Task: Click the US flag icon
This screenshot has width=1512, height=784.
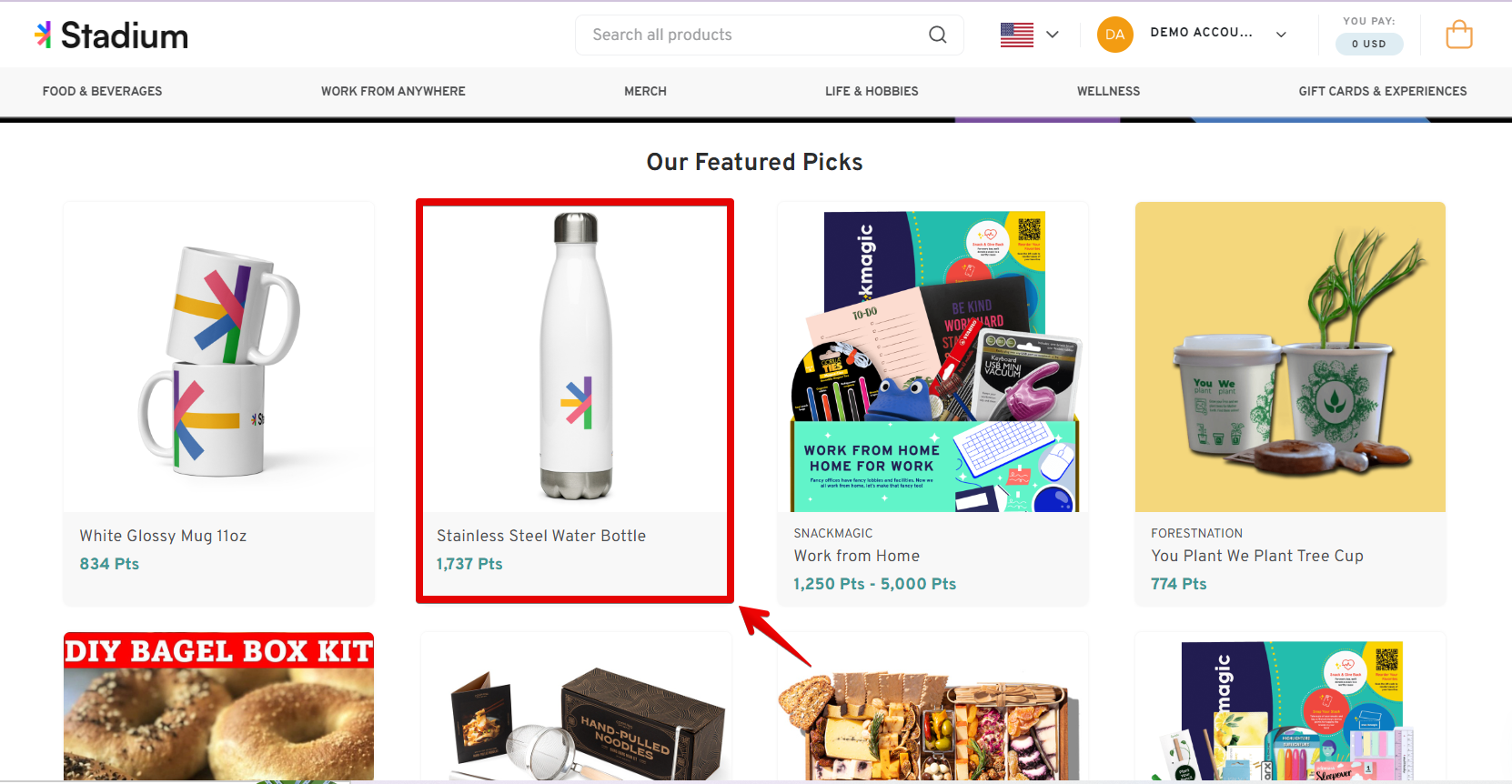Action: (x=1016, y=35)
